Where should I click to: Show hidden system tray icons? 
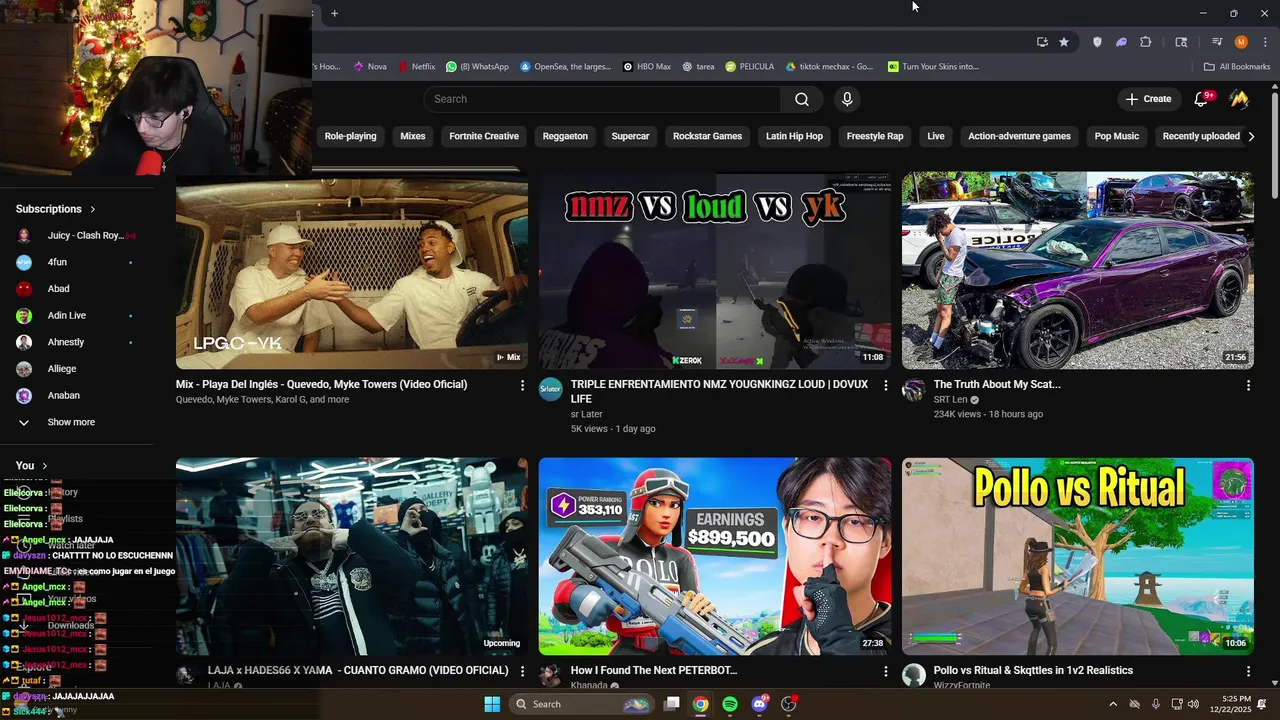tap(1113, 704)
